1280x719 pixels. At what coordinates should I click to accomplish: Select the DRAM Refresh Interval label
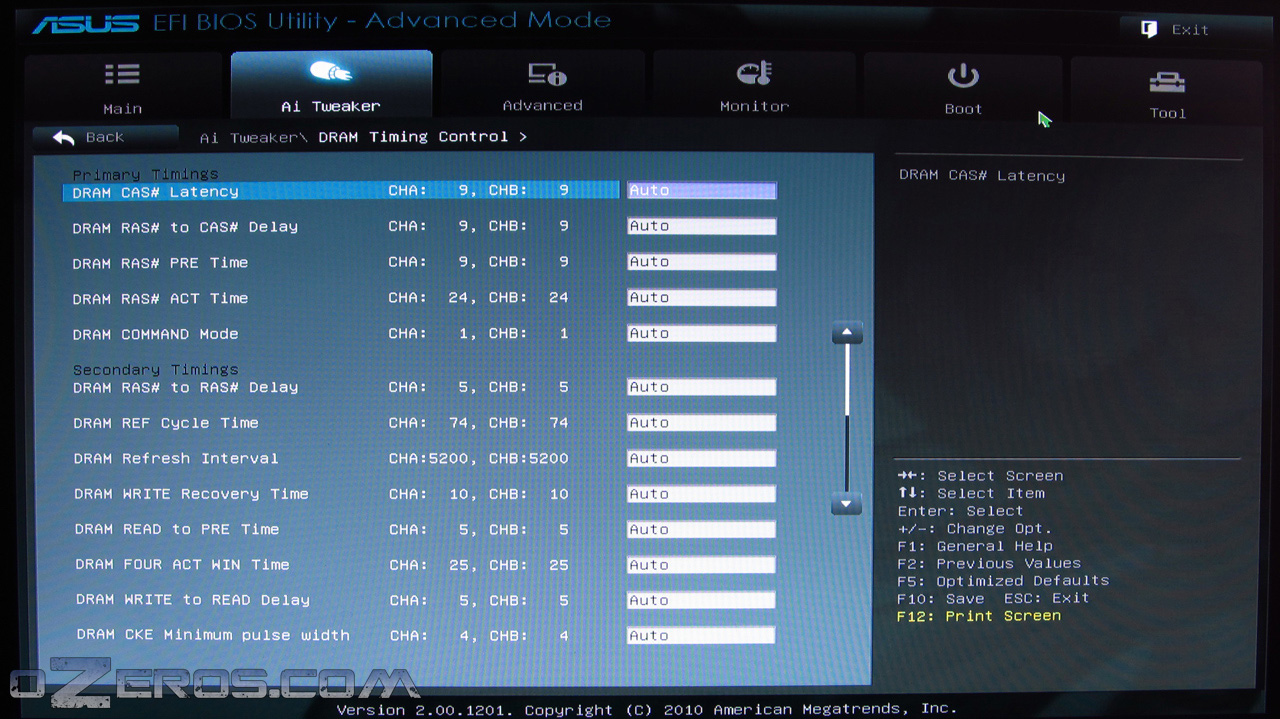(x=176, y=458)
